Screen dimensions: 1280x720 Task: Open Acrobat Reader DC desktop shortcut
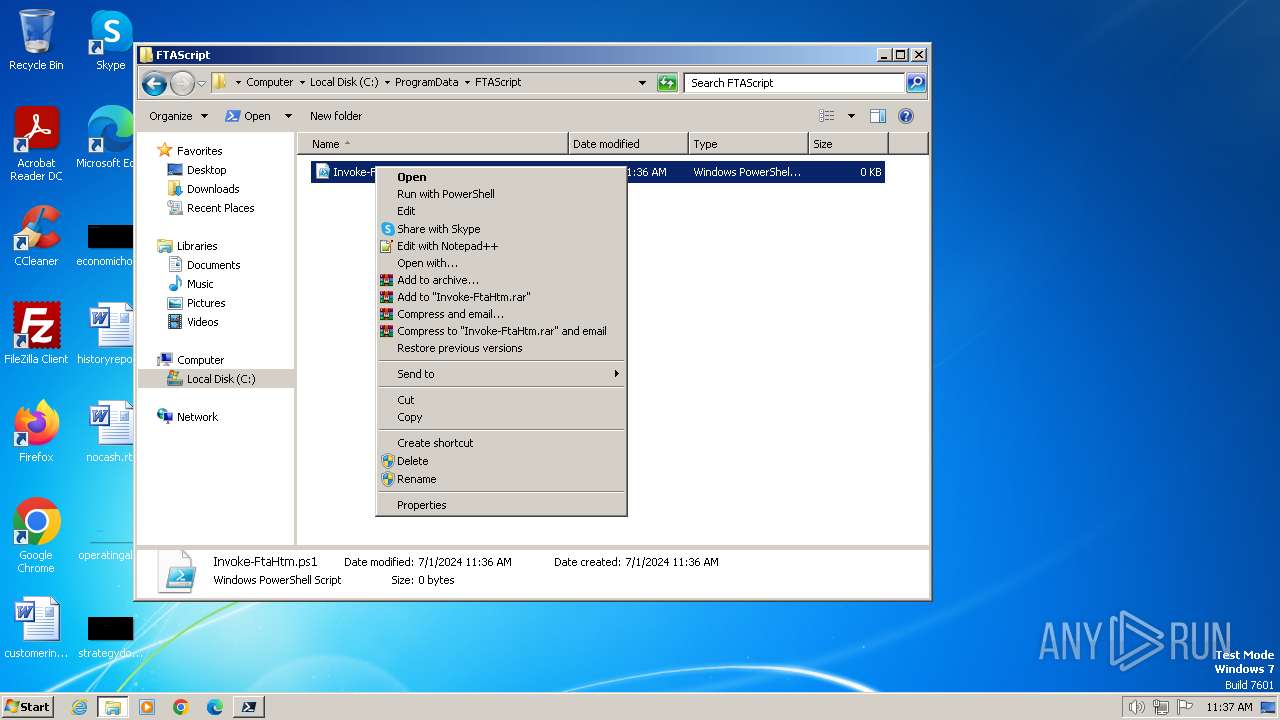(x=36, y=144)
